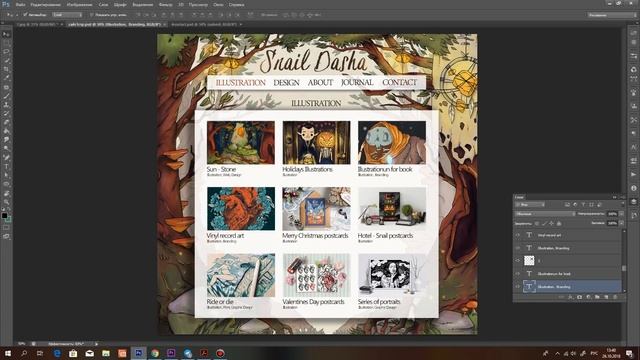Open the Файл menu
This screenshot has height=360, width=640.
click(20, 4)
